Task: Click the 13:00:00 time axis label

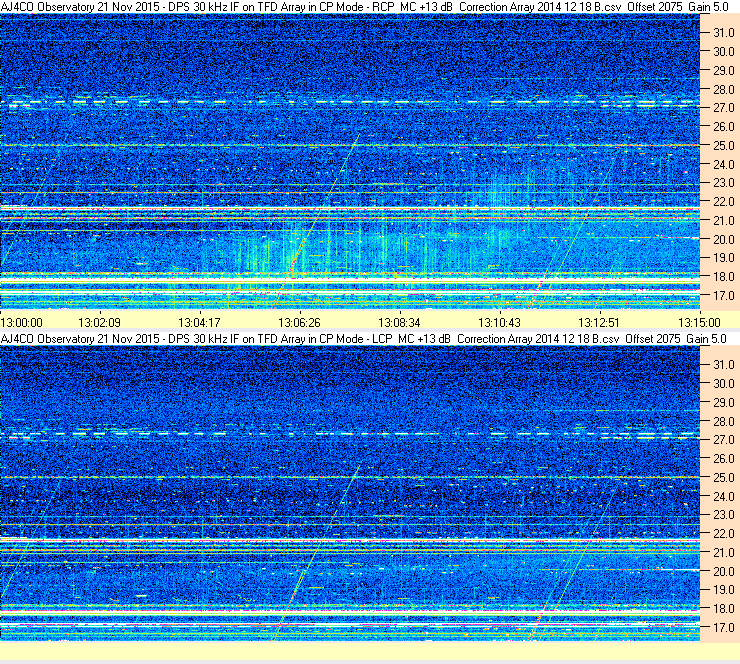Action: pos(22,323)
